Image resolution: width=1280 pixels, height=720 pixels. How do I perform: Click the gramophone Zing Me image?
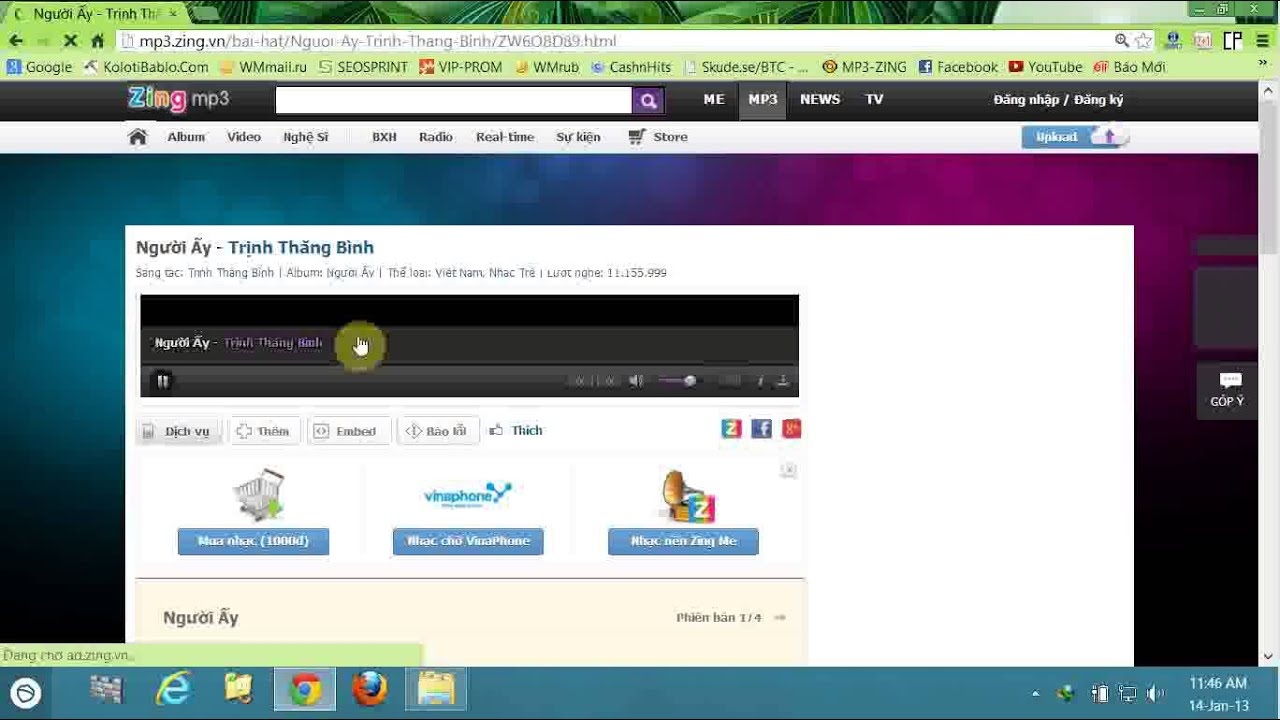click(688, 496)
